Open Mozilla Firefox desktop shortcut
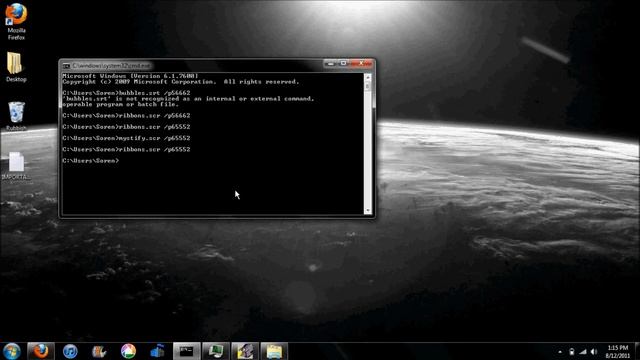Viewport: 640px width, 360px height. (x=16, y=21)
